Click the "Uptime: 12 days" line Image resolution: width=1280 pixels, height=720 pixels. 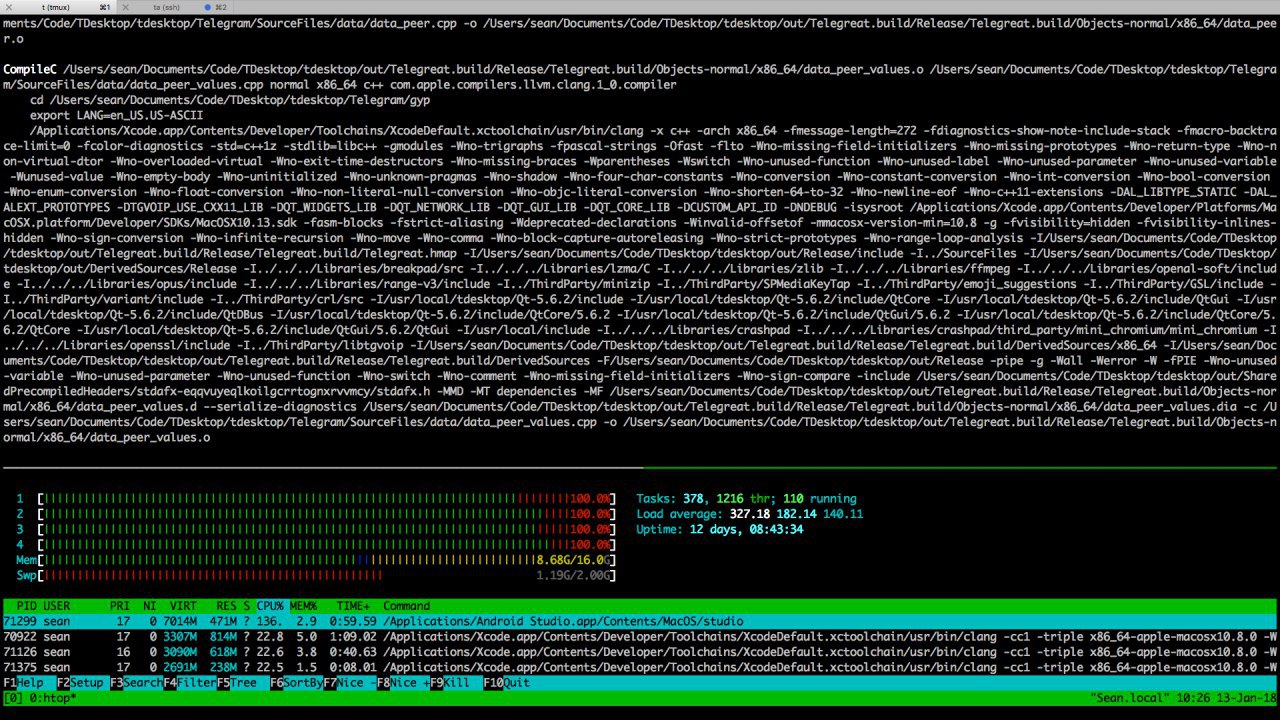point(719,529)
